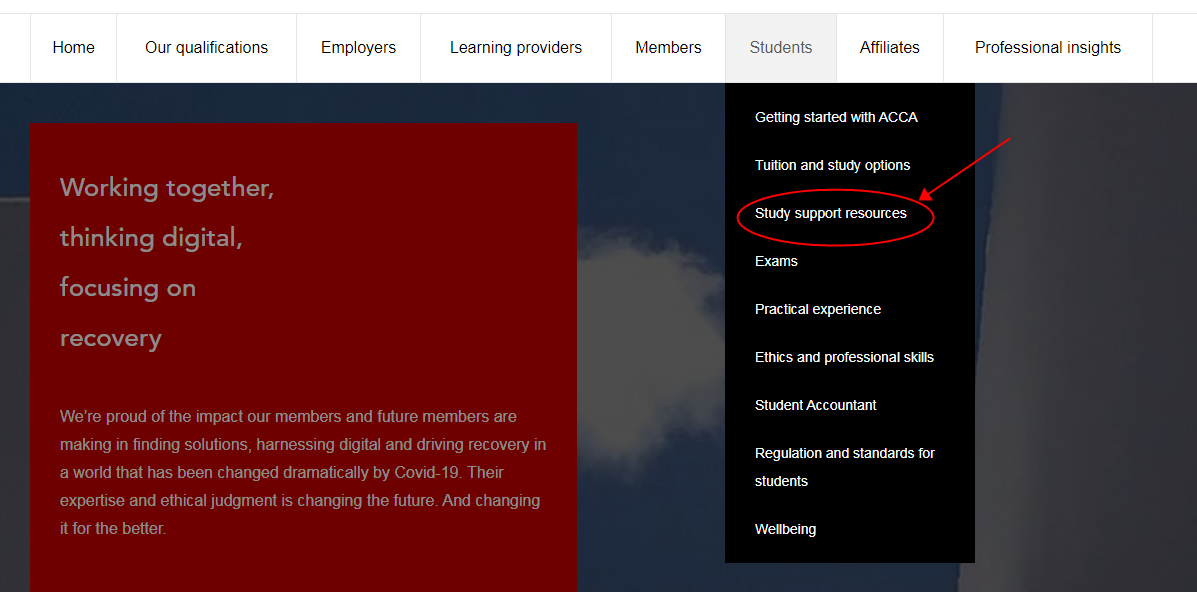Click the 'Working together, thinking digital' headline

(167, 263)
